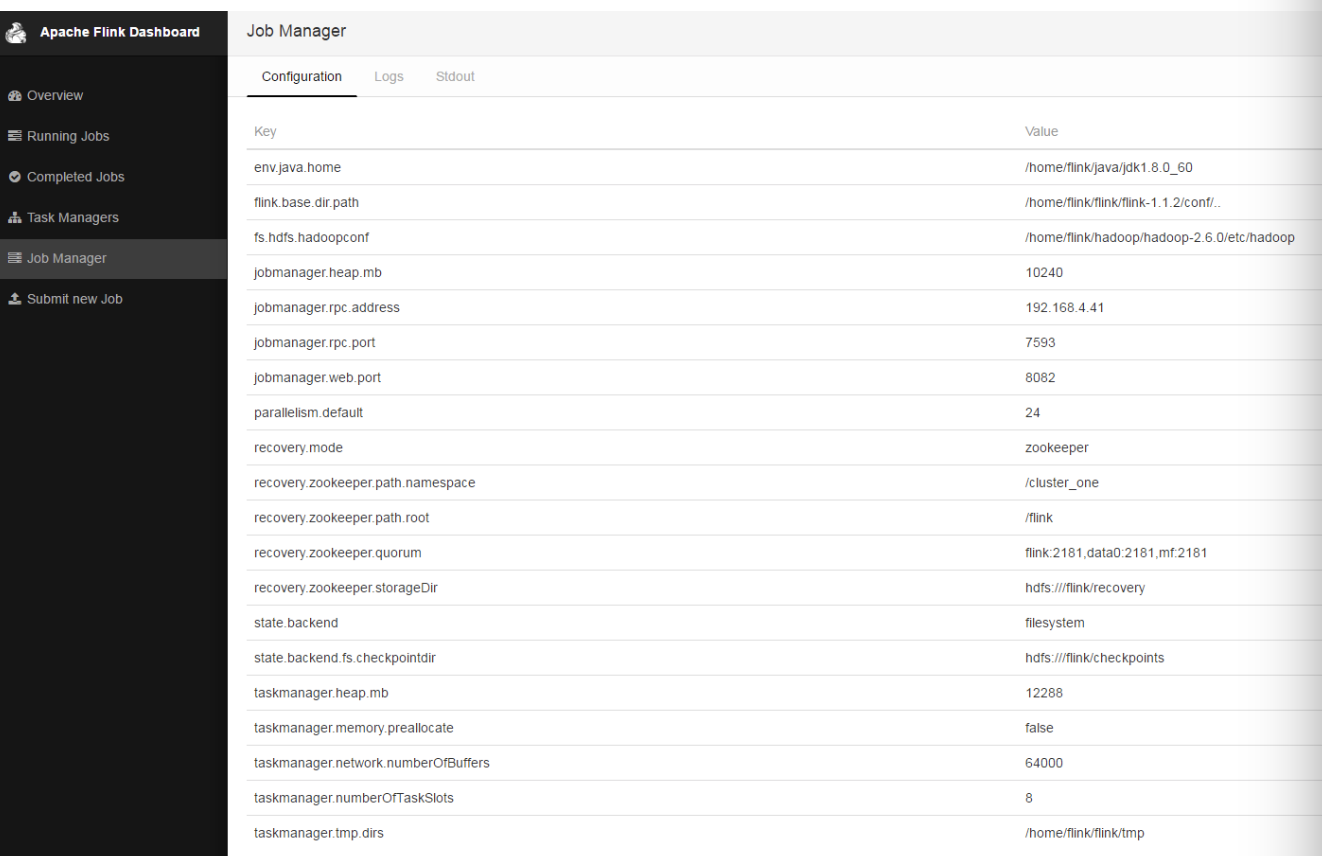Click the taskmanager.network.numberOfBuffers key
The height and width of the screenshot is (856, 1322).
point(372,763)
